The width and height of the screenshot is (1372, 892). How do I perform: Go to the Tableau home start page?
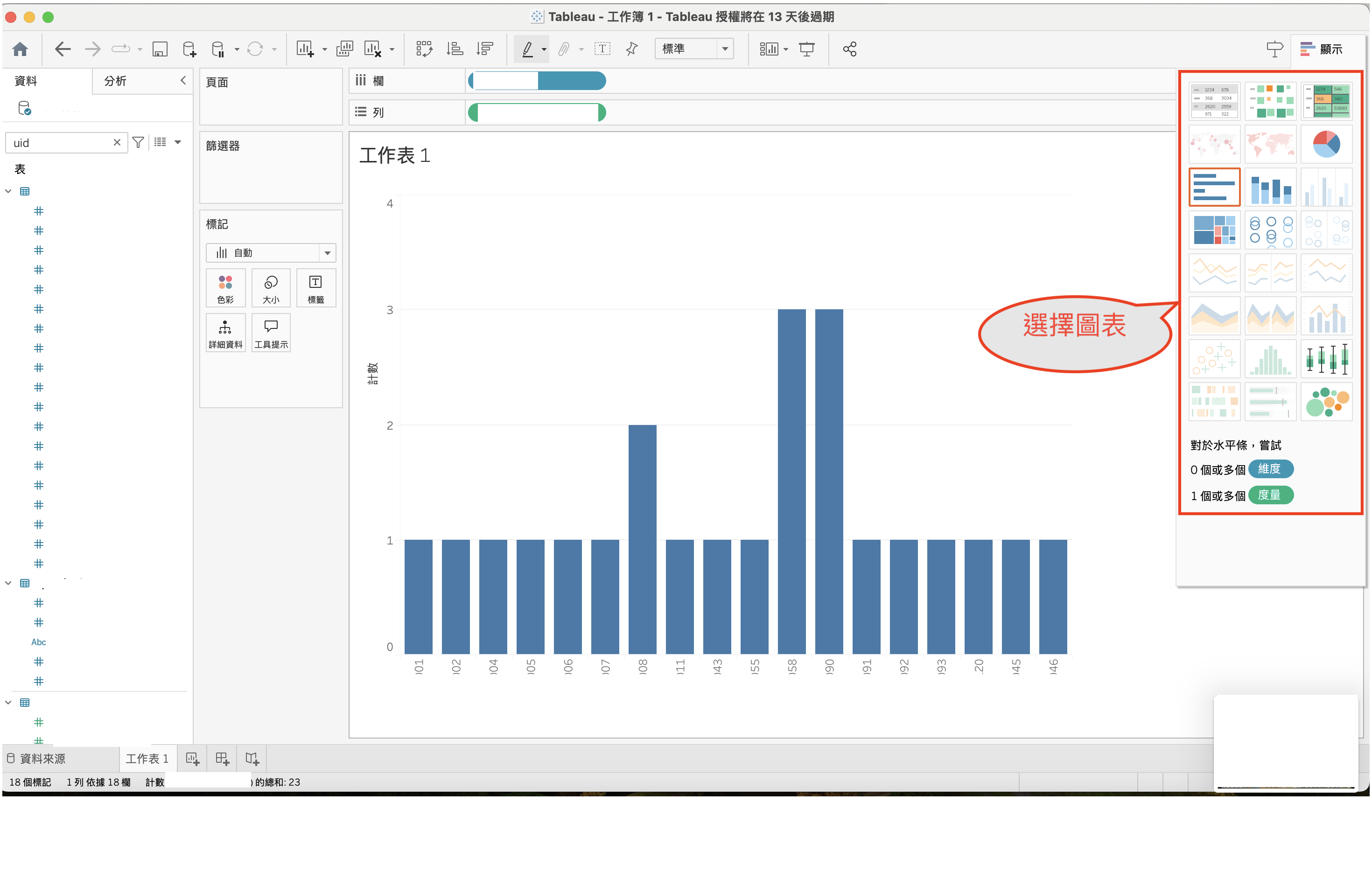click(20, 49)
